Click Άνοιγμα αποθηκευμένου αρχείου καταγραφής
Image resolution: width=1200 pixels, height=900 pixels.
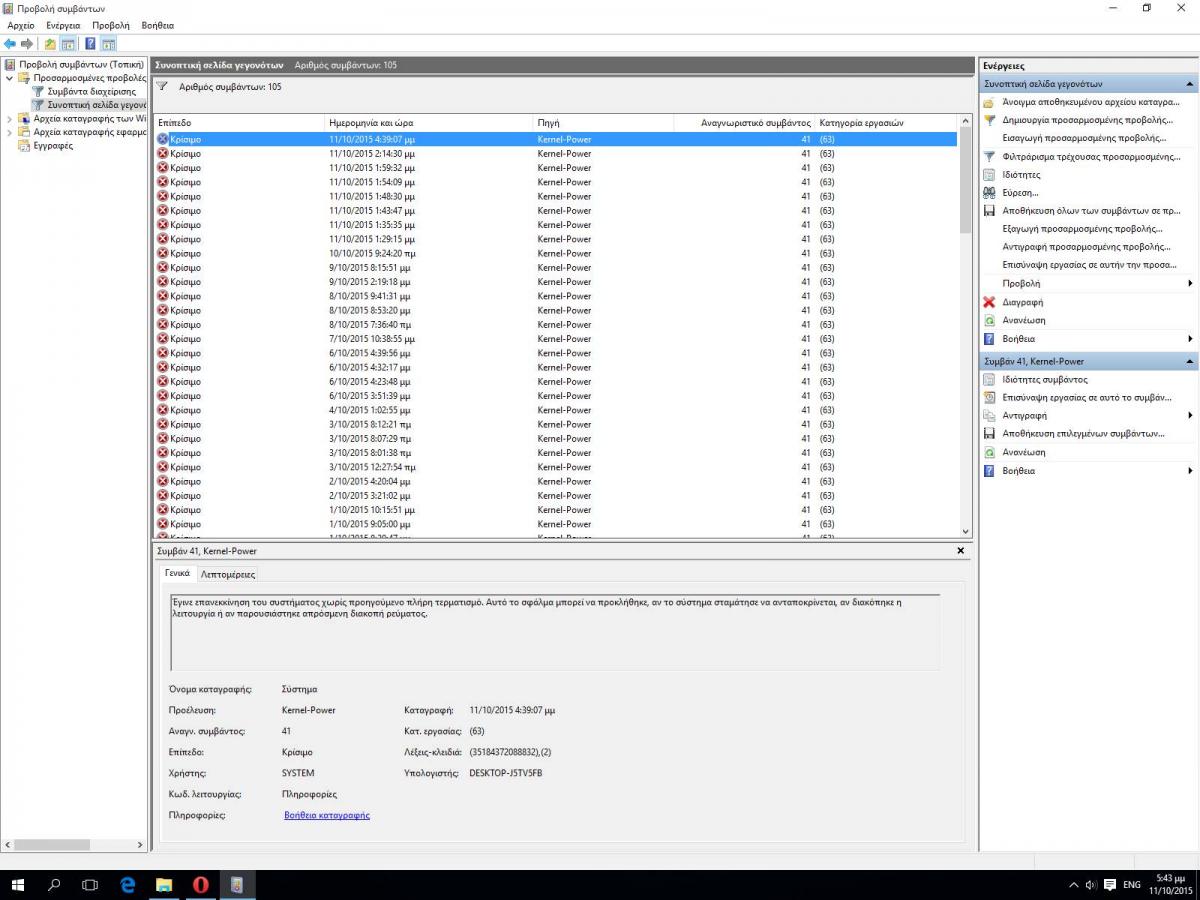1089,102
